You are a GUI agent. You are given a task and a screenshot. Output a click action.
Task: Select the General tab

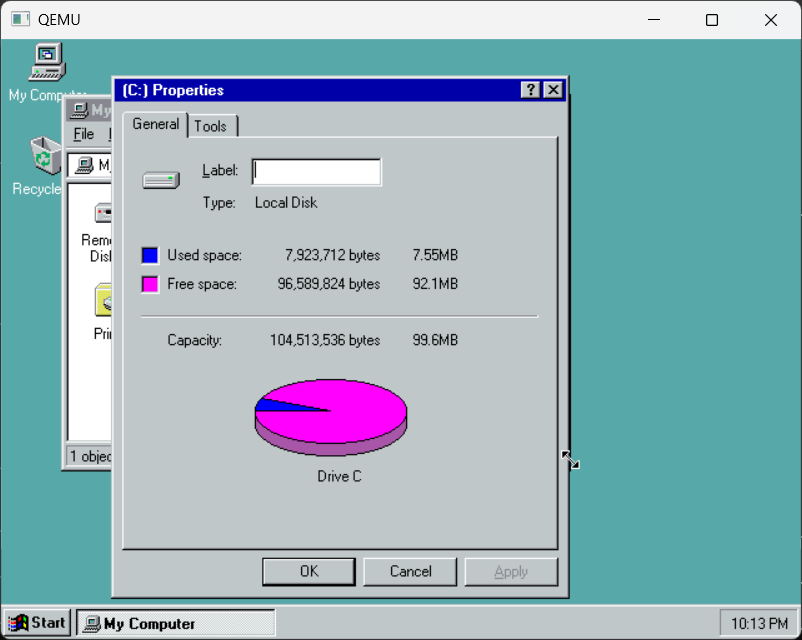[x=155, y=124]
